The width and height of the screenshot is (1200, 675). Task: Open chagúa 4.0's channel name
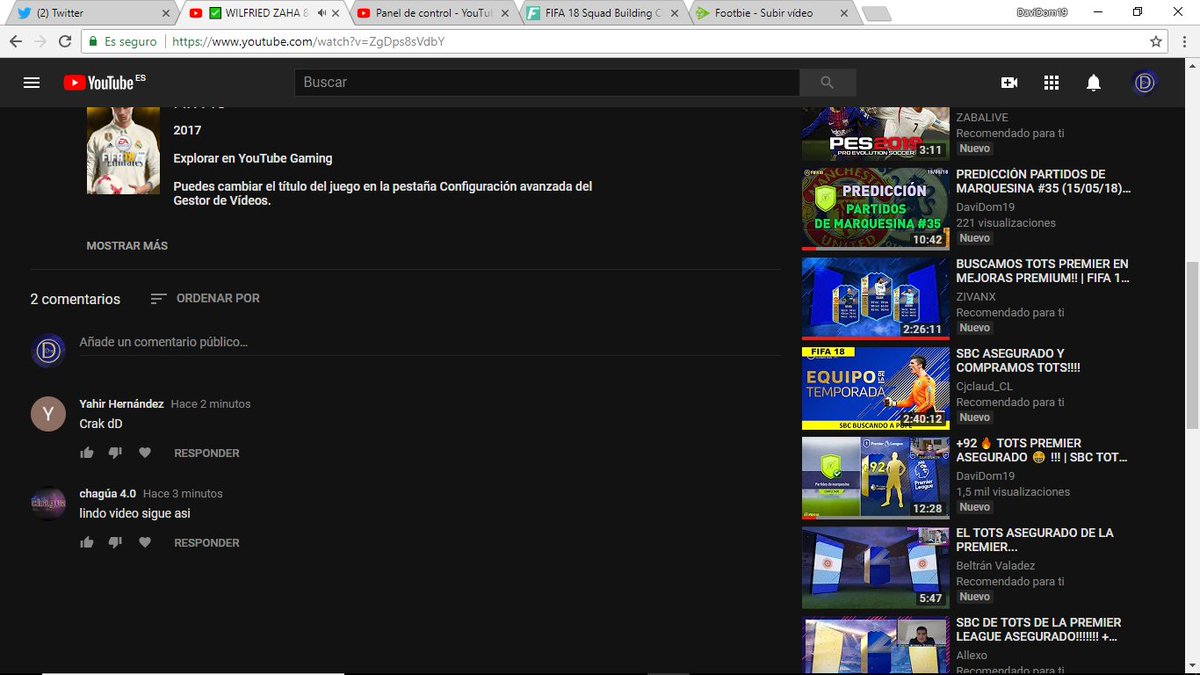pos(107,494)
